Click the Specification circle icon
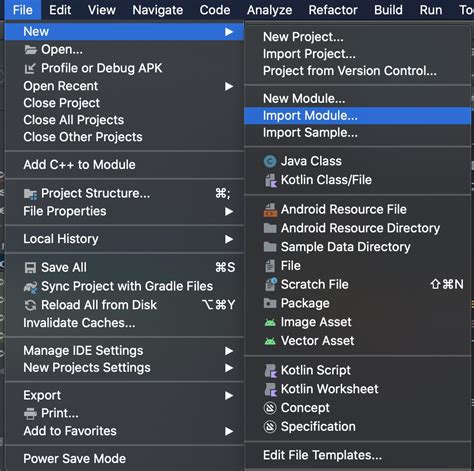Screen dimensions: 474x471 [x=270, y=427]
